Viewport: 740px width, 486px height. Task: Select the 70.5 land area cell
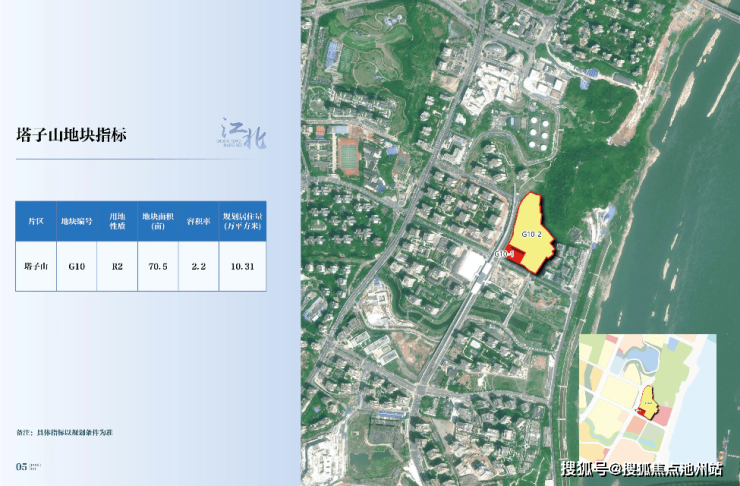tap(158, 267)
